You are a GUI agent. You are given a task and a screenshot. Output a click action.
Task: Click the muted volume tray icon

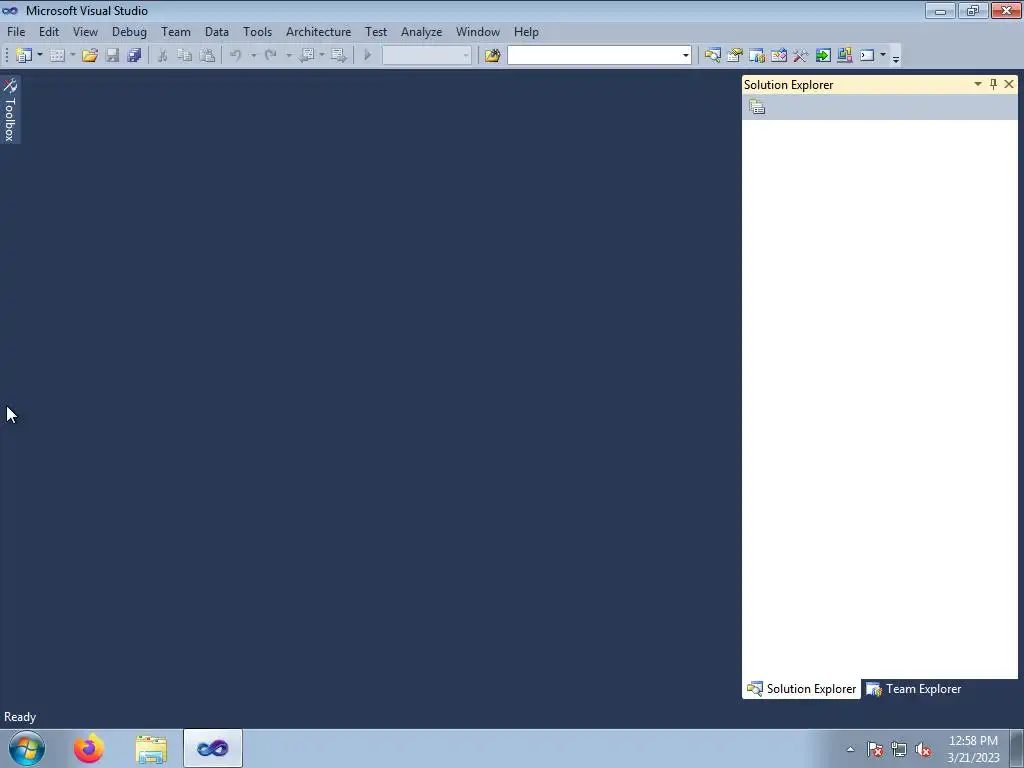click(923, 749)
